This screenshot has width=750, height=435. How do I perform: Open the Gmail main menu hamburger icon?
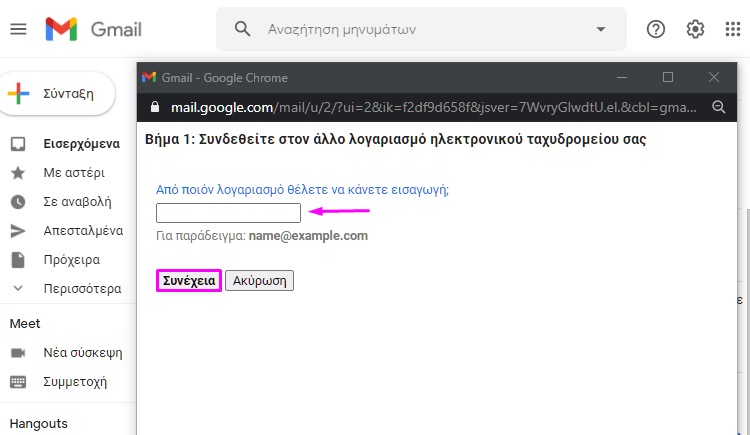pos(18,29)
